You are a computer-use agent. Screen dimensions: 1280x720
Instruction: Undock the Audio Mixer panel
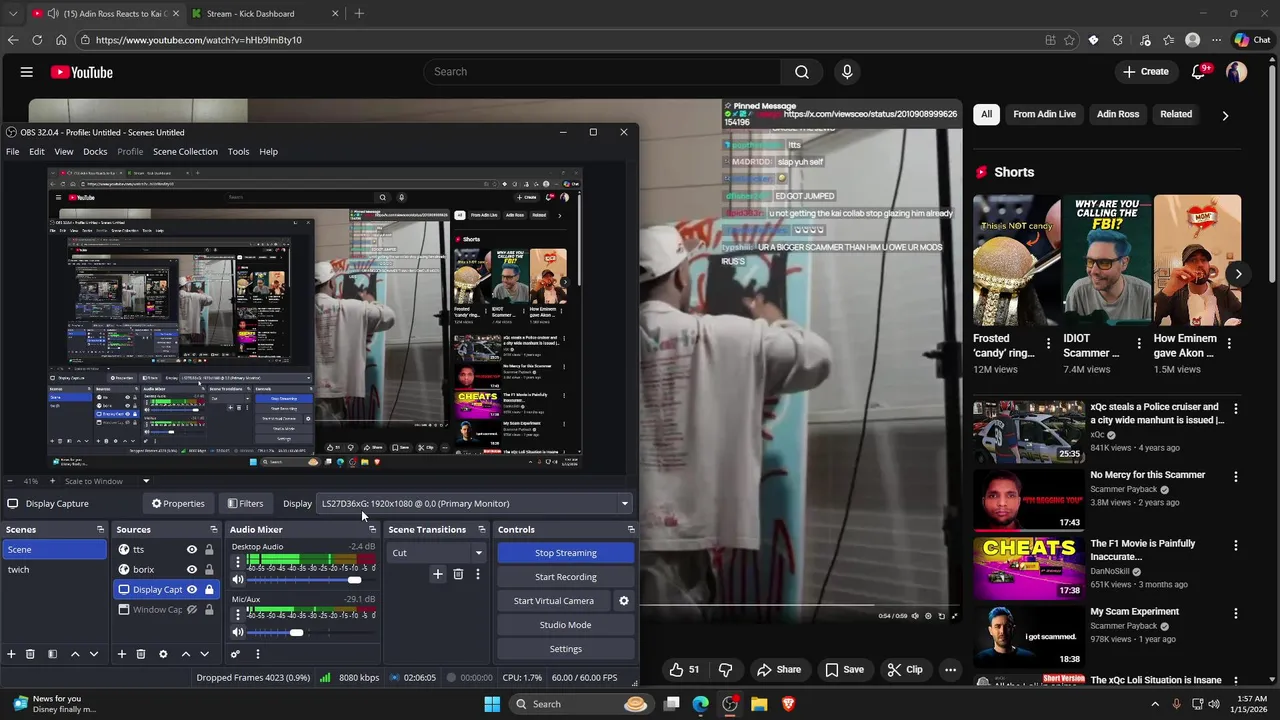372,529
